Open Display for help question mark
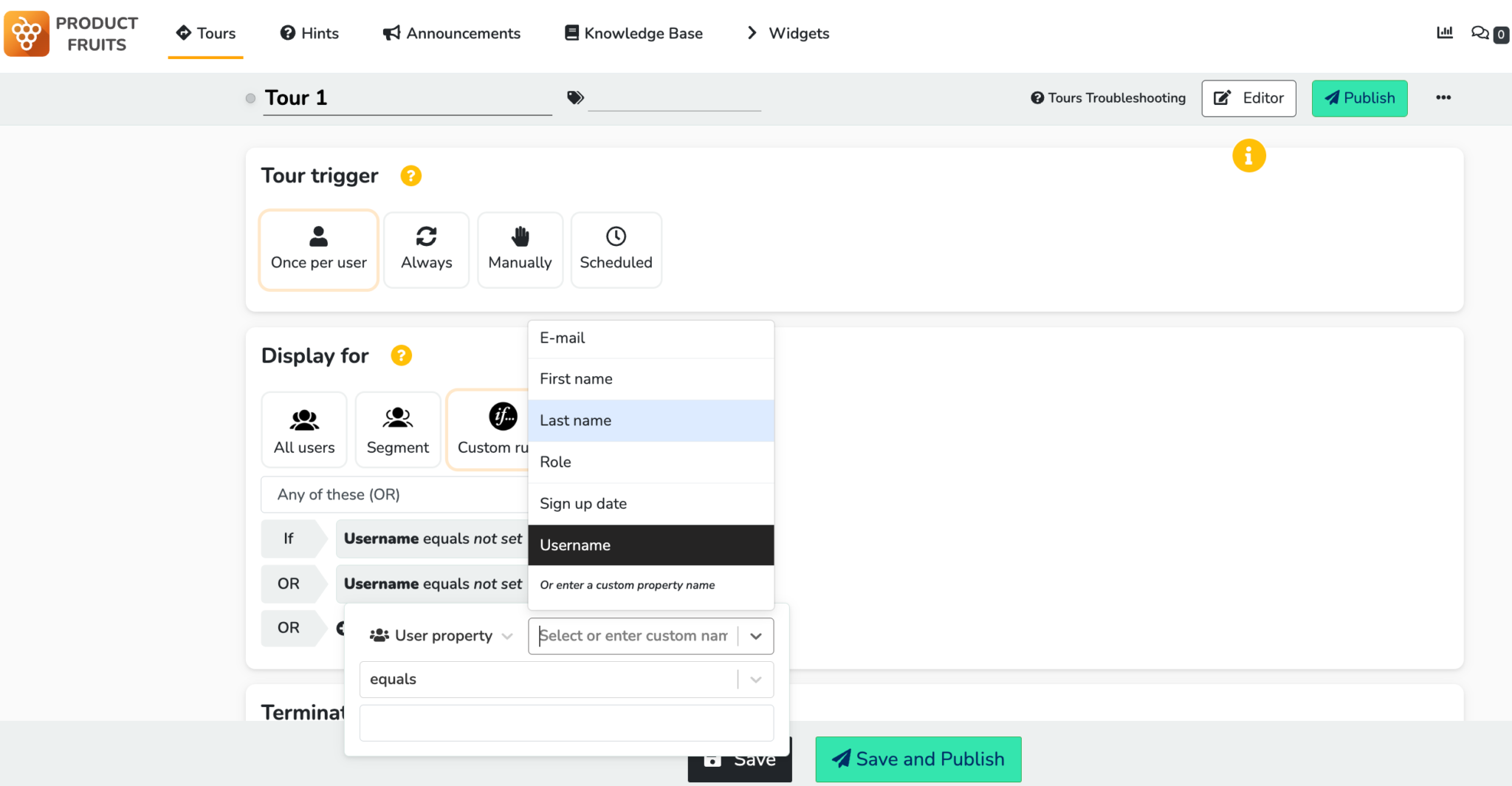The width and height of the screenshot is (1512, 786). pyautogui.click(x=401, y=355)
